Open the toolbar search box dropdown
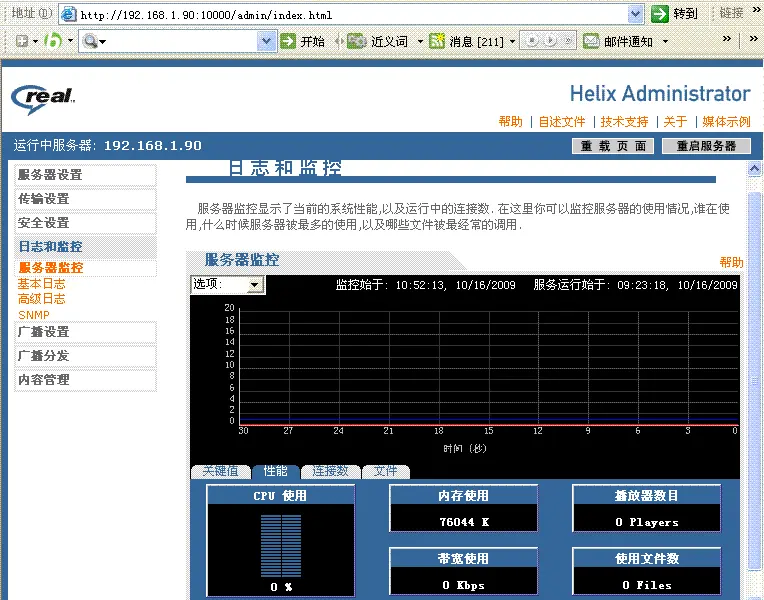 (266, 41)
